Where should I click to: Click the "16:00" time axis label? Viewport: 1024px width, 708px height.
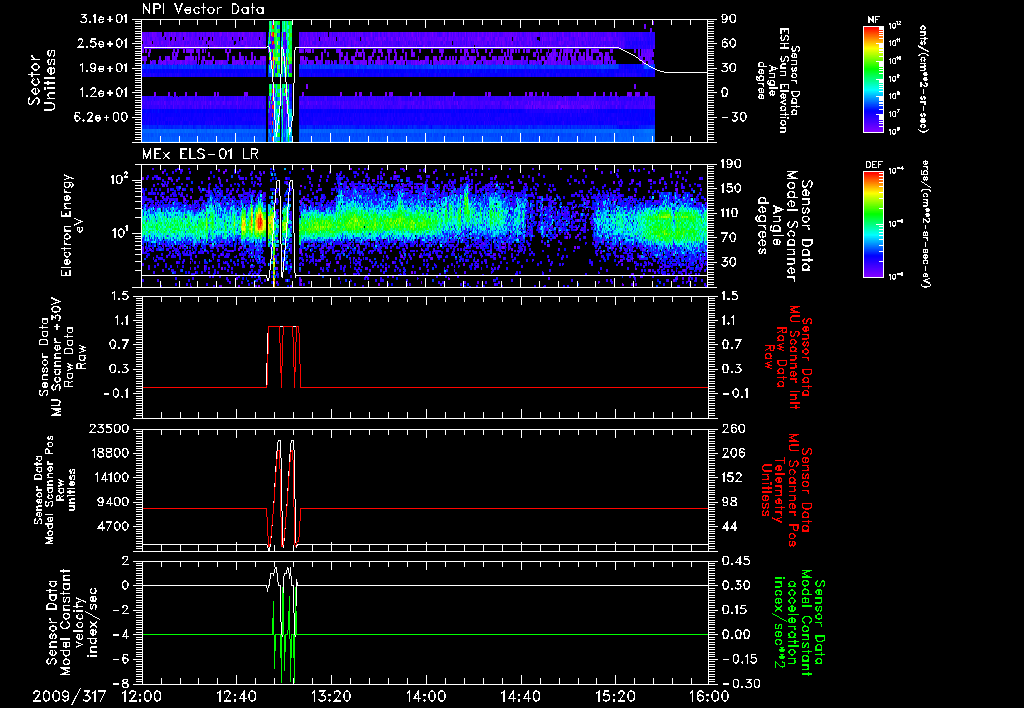click(x=709, y=697)
